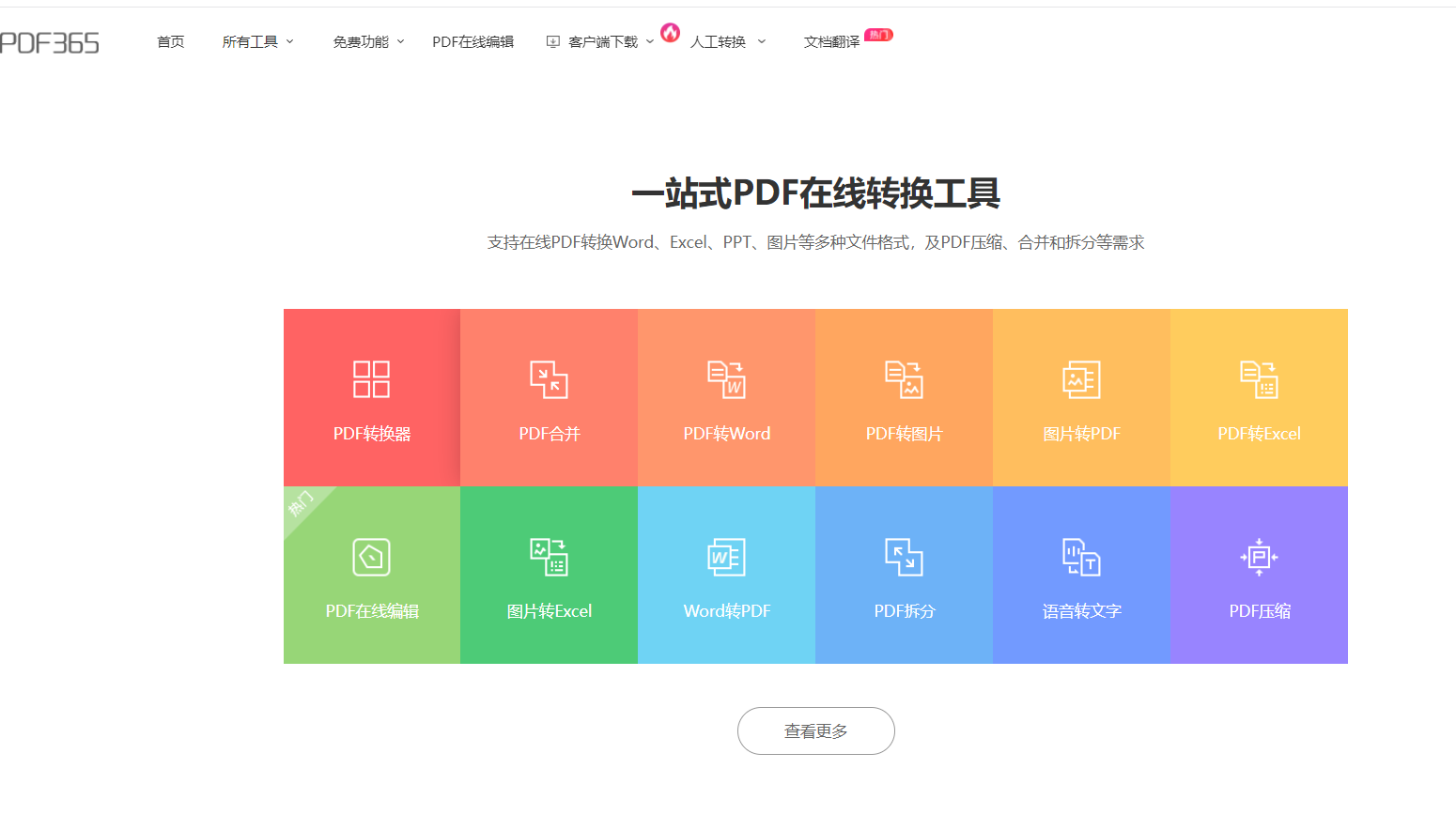Click the download icon before 客户端下载
The width and height of the screenshot is (1456, 830).
[x=553, y=41]
